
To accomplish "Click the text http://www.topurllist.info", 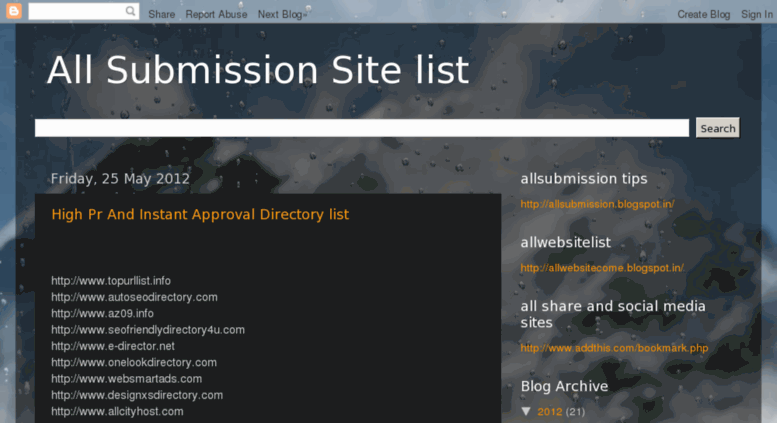I will [111, 281].
